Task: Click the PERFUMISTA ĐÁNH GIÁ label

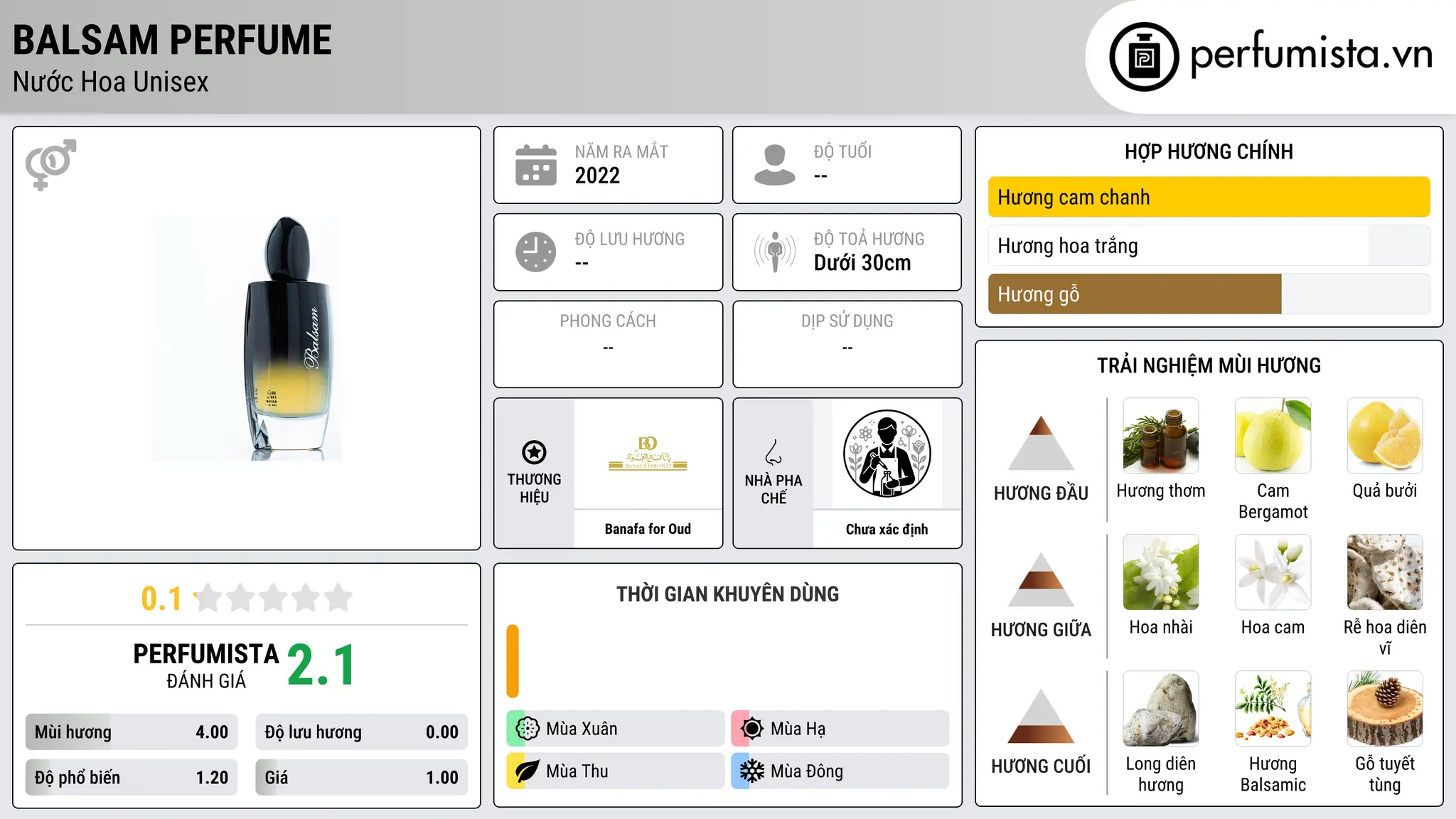Action: tap(206, 665)
